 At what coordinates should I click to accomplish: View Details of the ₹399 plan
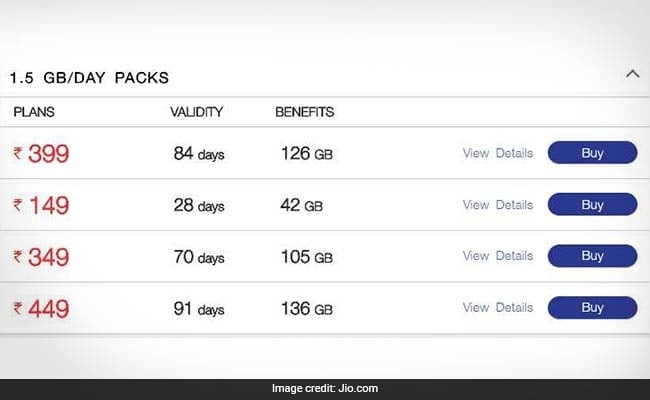497,153
